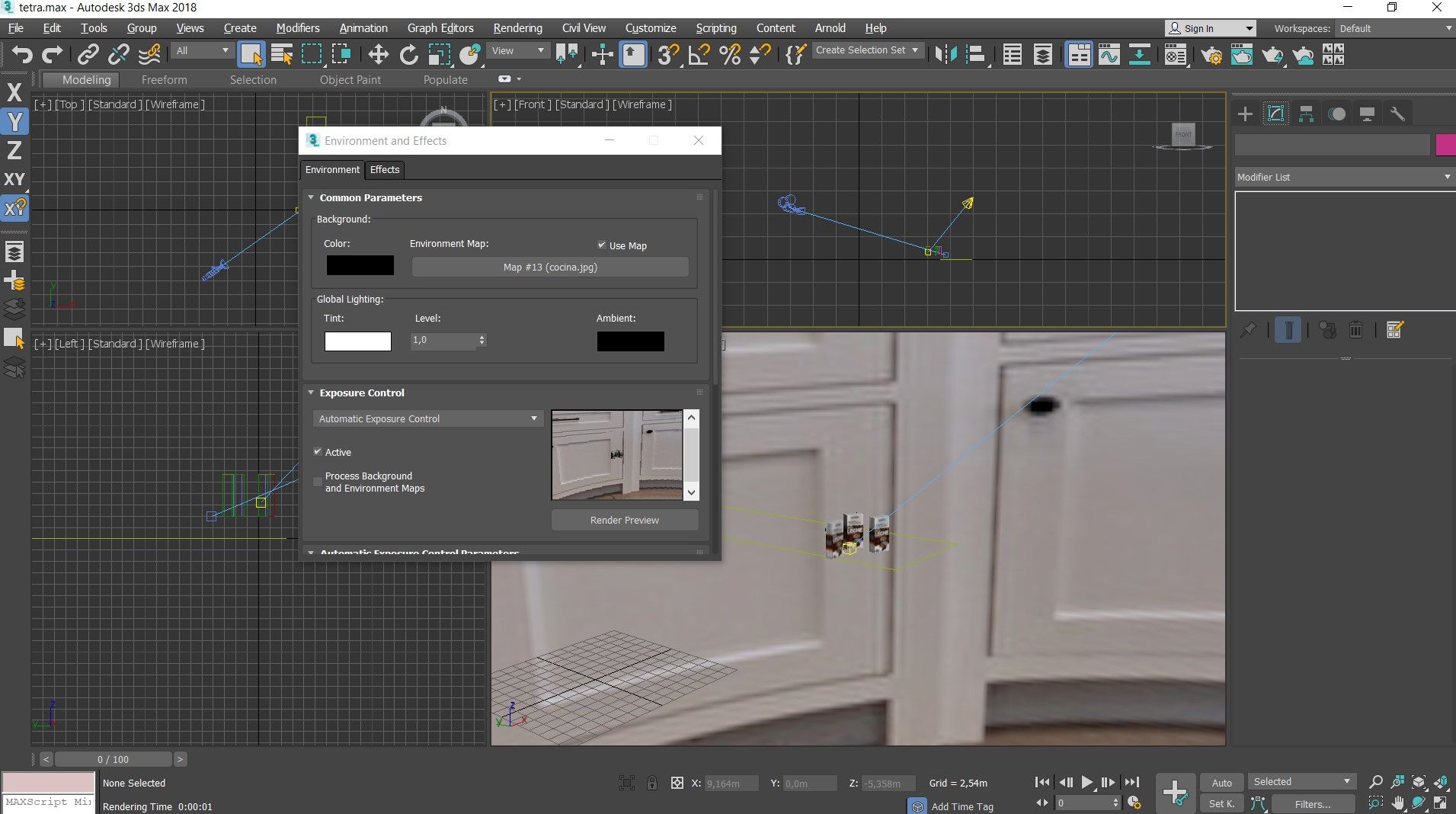Open Select by Name list icon
1456x814 pixels.
click(x=281, y=54)
